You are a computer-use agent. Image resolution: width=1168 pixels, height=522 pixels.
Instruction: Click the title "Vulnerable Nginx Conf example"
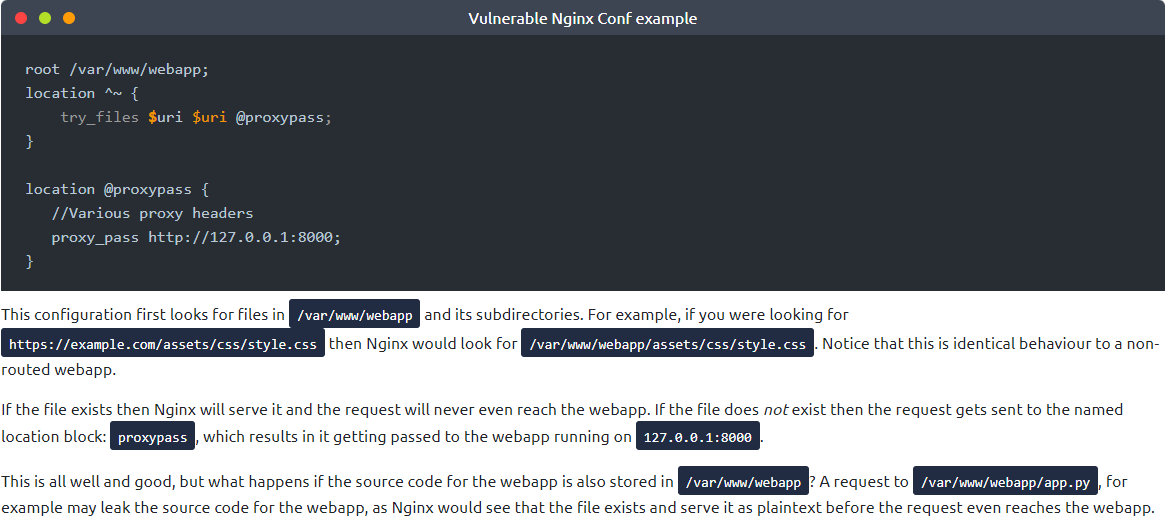coord(583,19)
